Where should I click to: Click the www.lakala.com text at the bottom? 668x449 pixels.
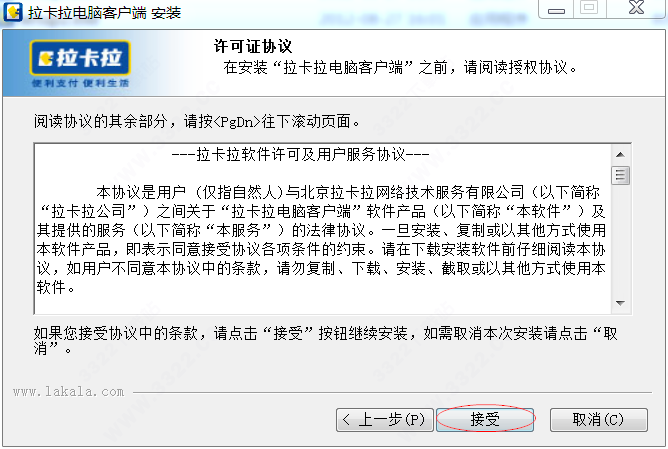[69, 391]
